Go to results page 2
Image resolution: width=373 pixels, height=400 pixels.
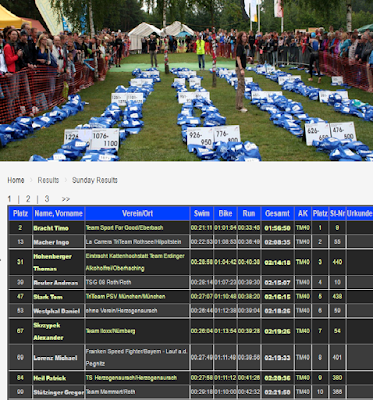(x=28, y=199)
